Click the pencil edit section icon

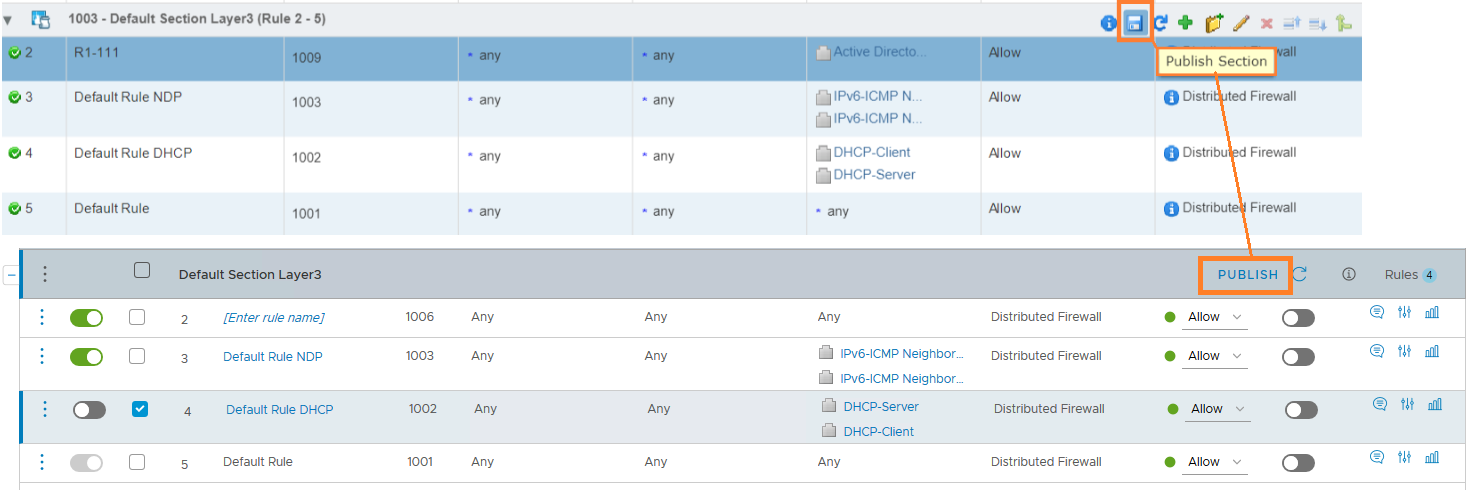[x=1241, y=23]
